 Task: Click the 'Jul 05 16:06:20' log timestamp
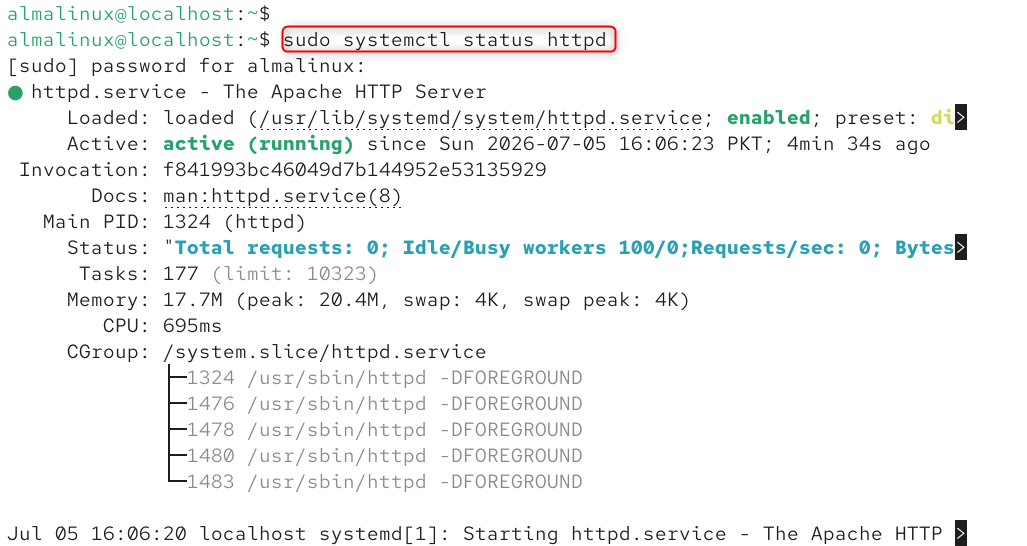97,533
